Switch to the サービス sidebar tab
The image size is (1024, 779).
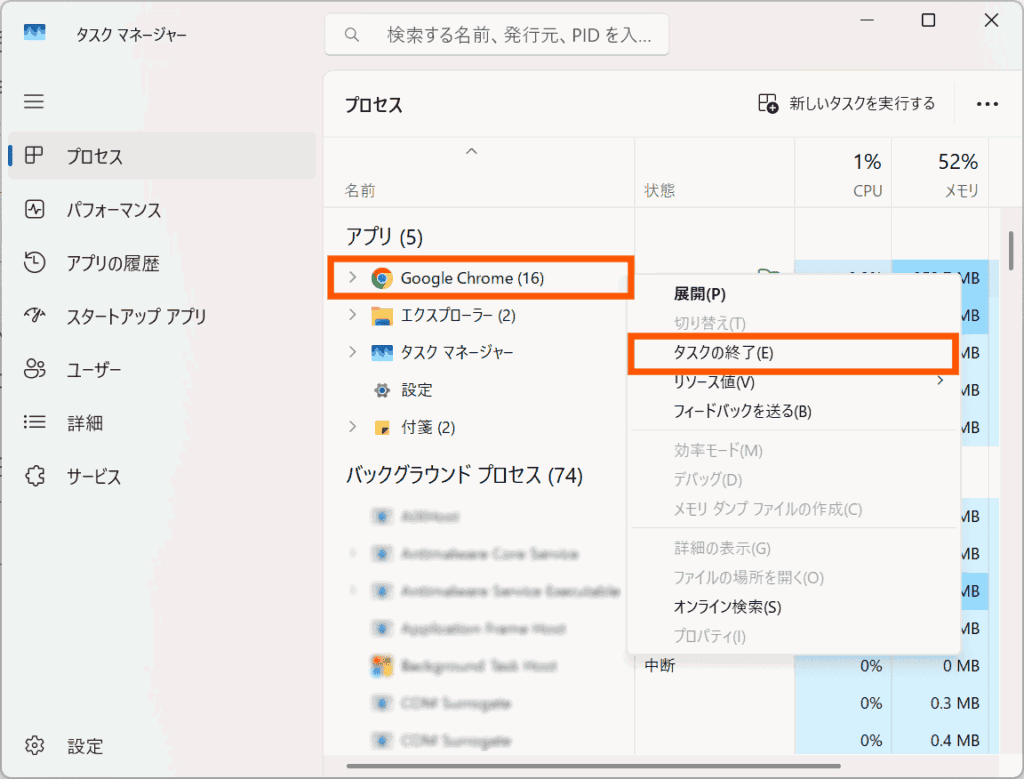tap(162, 476)
